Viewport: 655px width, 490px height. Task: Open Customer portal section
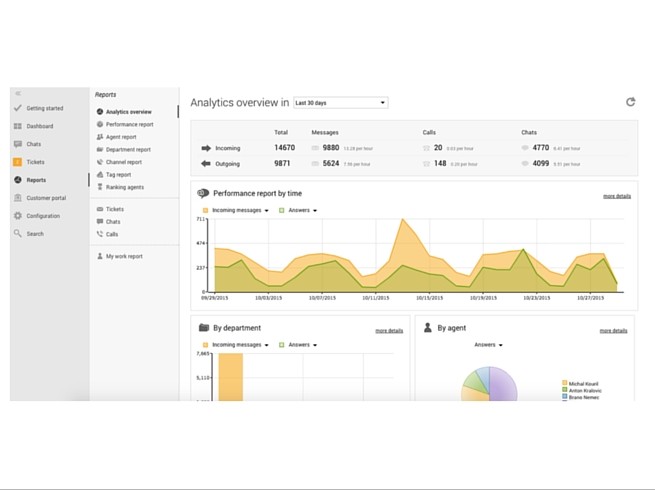click(x=46, y=198)
